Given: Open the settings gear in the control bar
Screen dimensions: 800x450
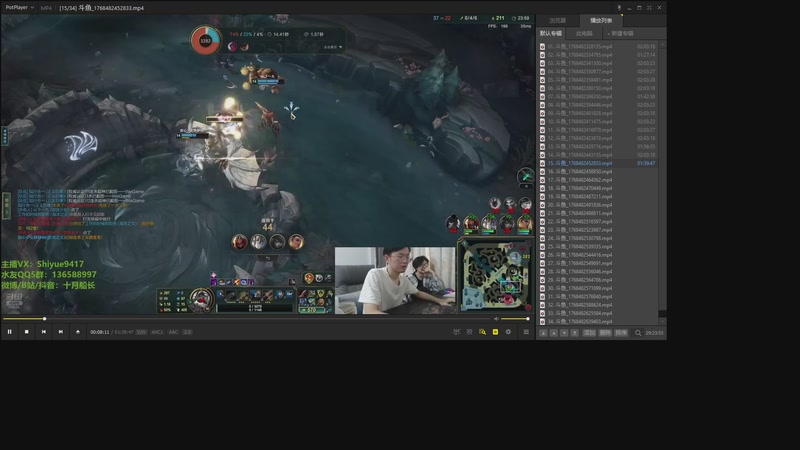Looking at the screenshot, I should tap(508, 332).
